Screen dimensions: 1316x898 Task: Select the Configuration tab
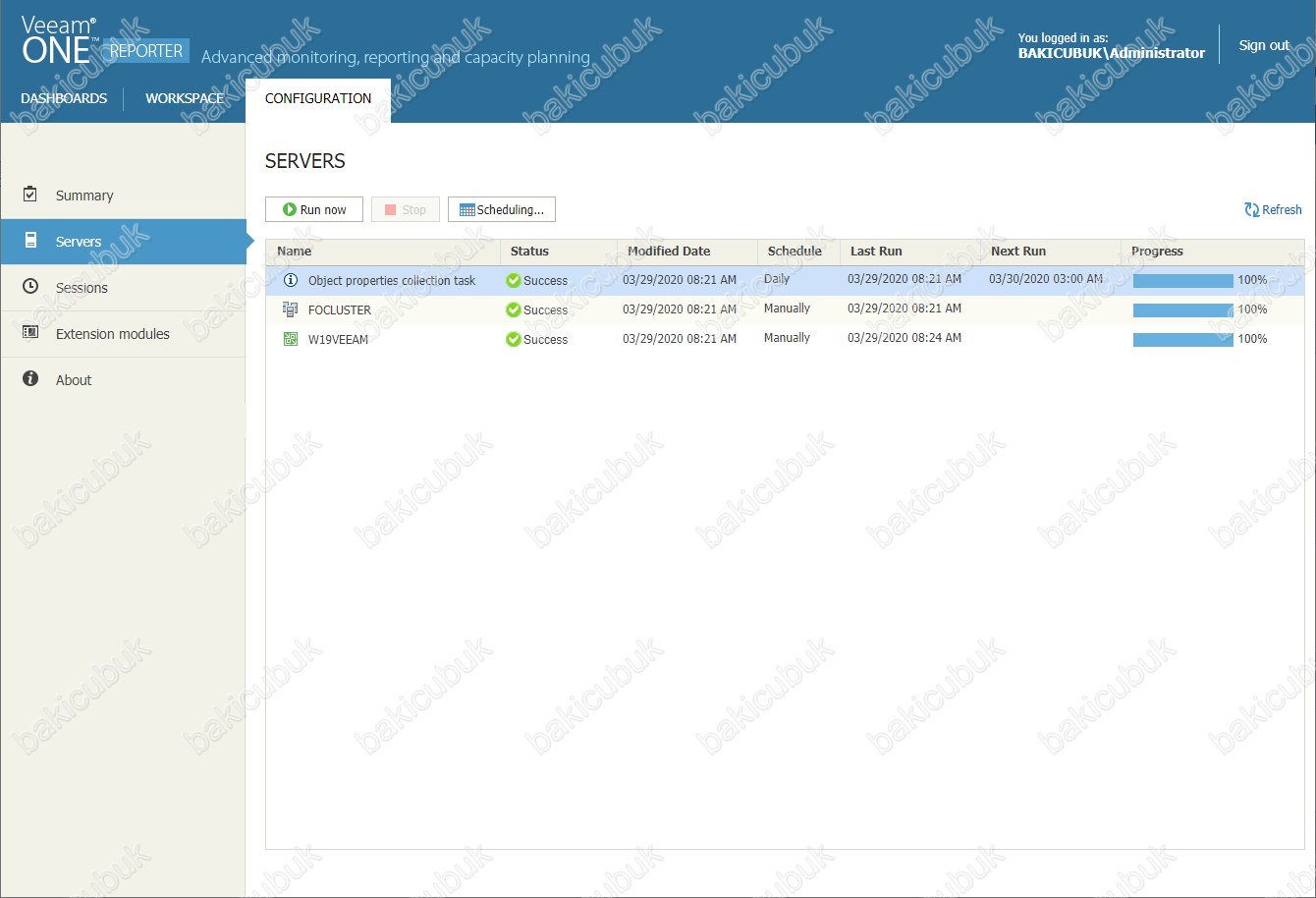coord(318,98)
